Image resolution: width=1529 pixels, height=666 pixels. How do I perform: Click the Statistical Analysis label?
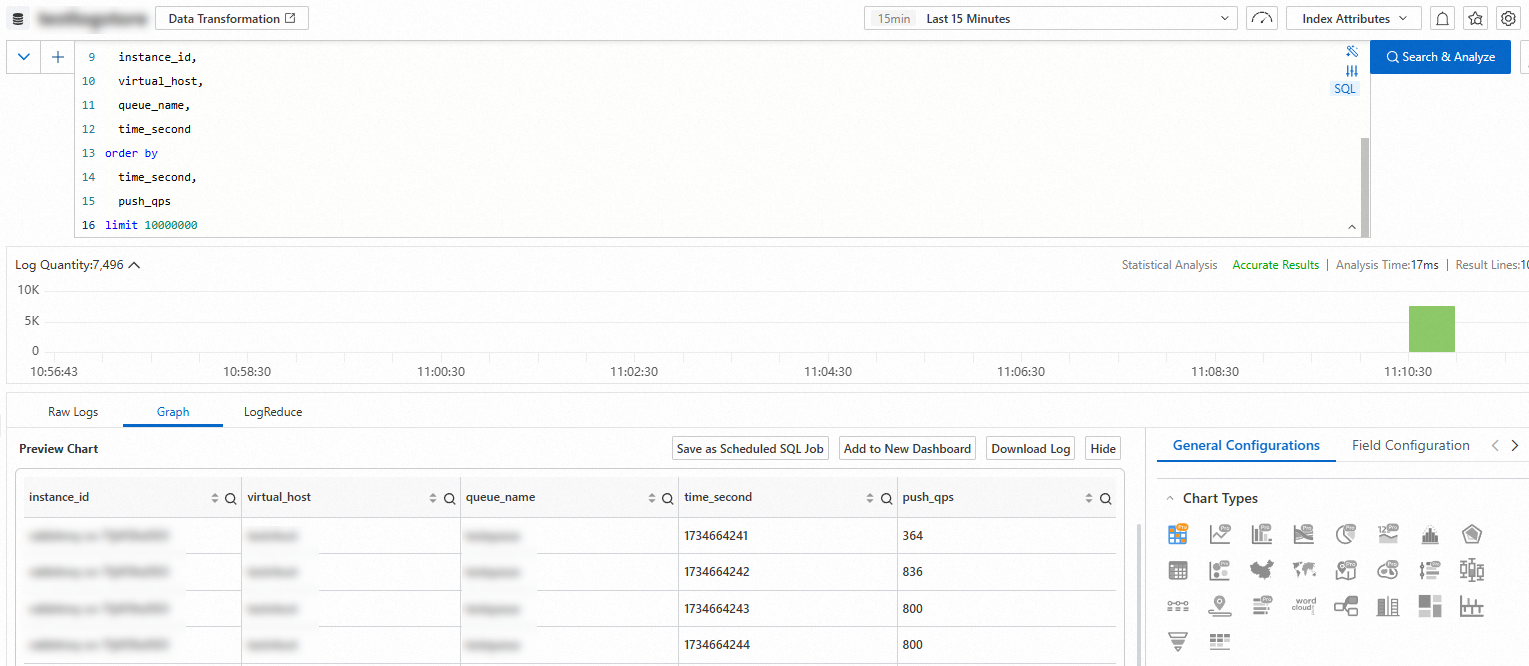[x=1169, y=265]
